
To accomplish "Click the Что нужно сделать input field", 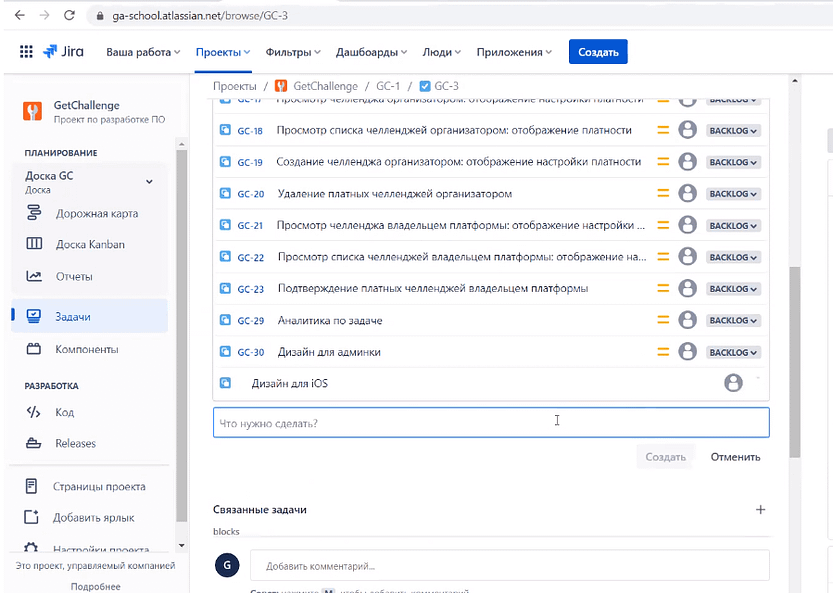I will (x=490, y=422).
